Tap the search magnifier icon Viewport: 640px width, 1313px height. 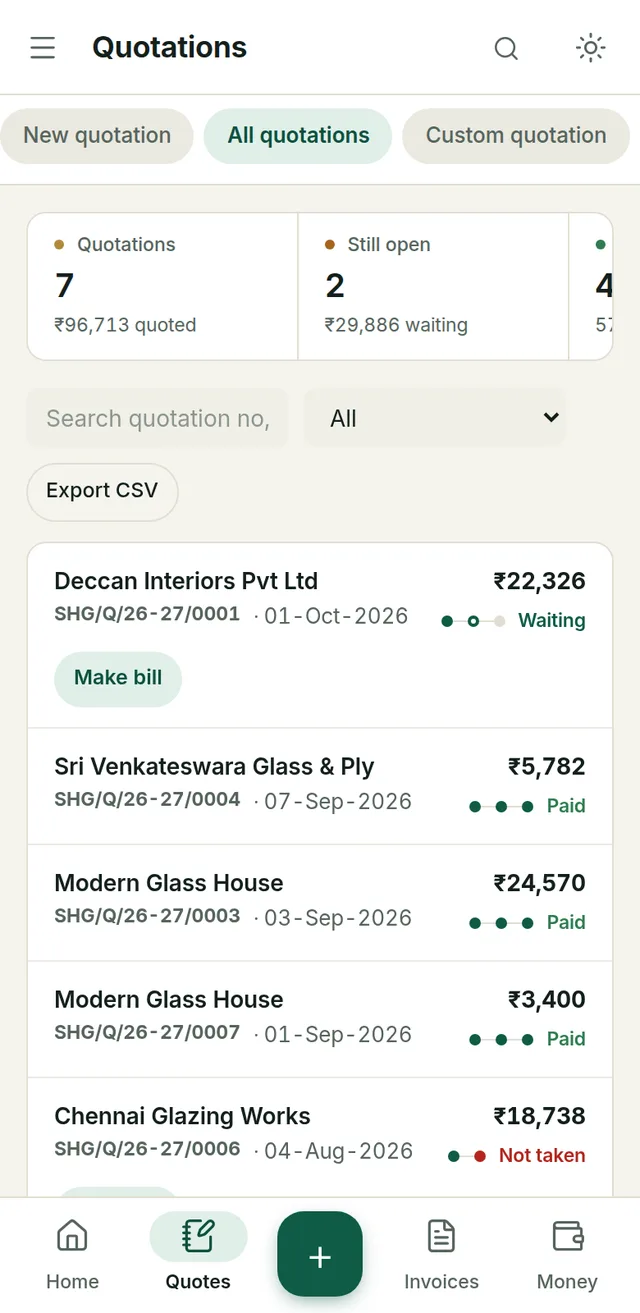click(x=507, y=48)
